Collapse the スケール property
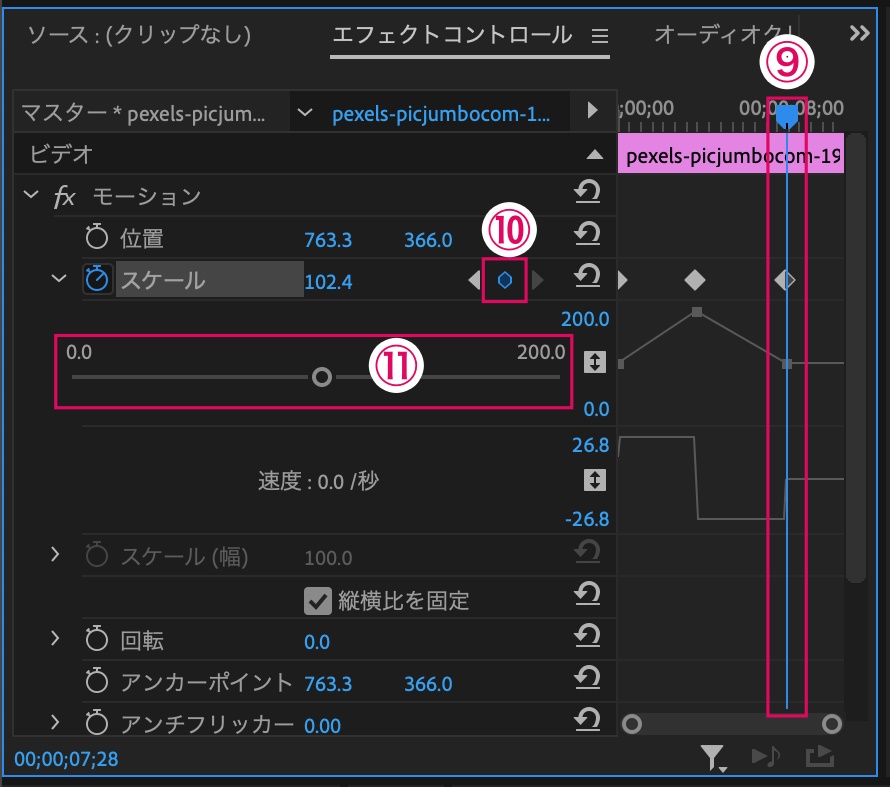This screenshot has width=890, height=787. (x=59, y=278)
